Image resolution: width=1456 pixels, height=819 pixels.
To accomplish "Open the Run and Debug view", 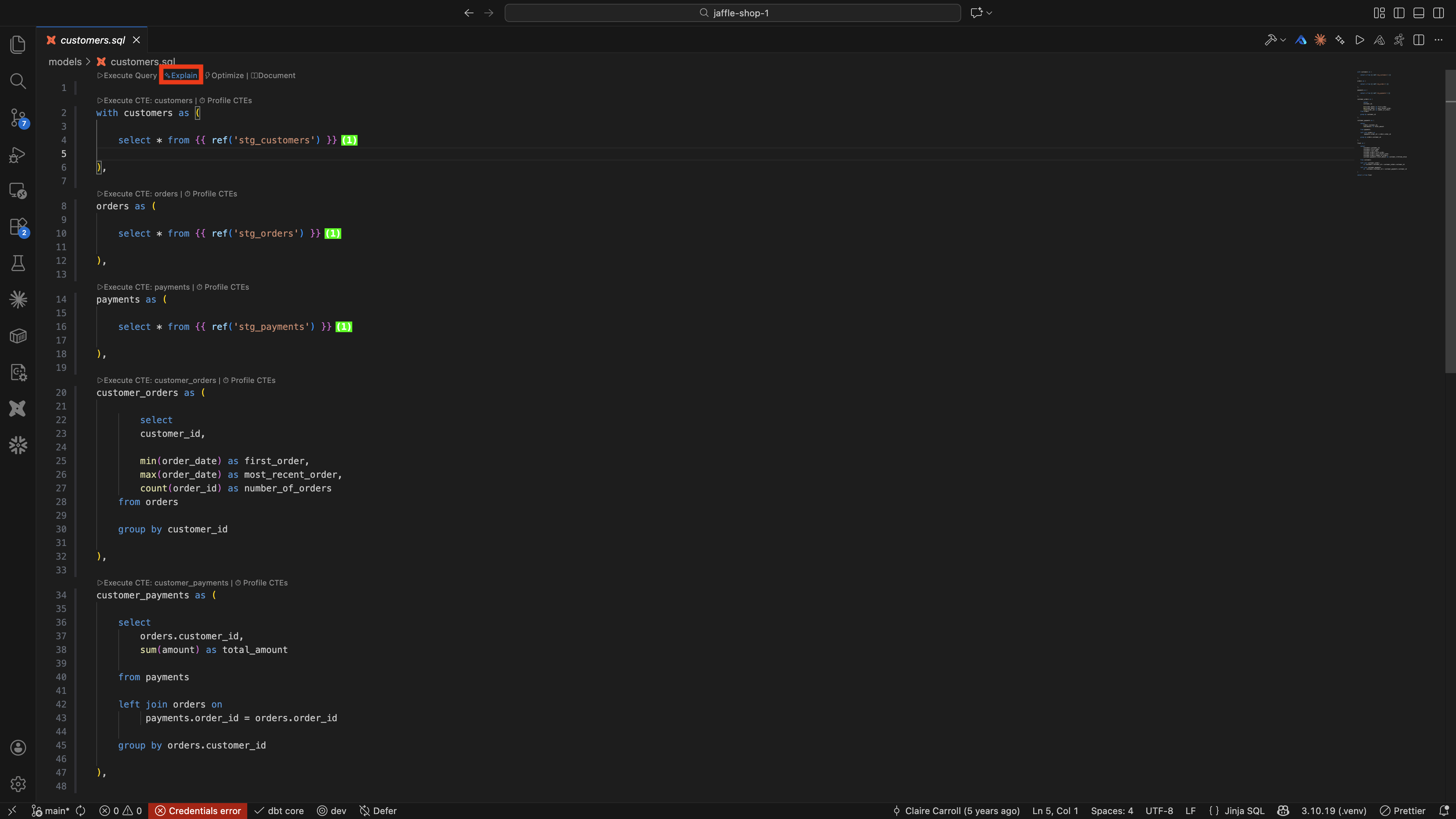I will tap(18, 154).
